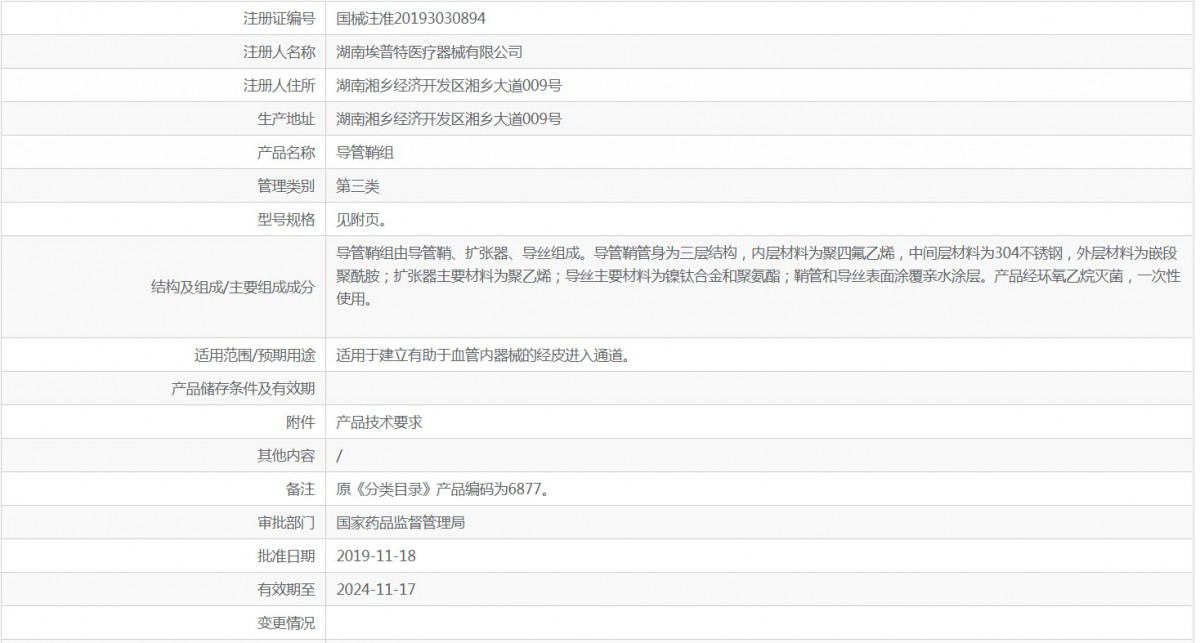Click company name 湖南埃普特医疗器械有限公司
Viewport: 1200px width, 643px height.
(x=429, y=52)
